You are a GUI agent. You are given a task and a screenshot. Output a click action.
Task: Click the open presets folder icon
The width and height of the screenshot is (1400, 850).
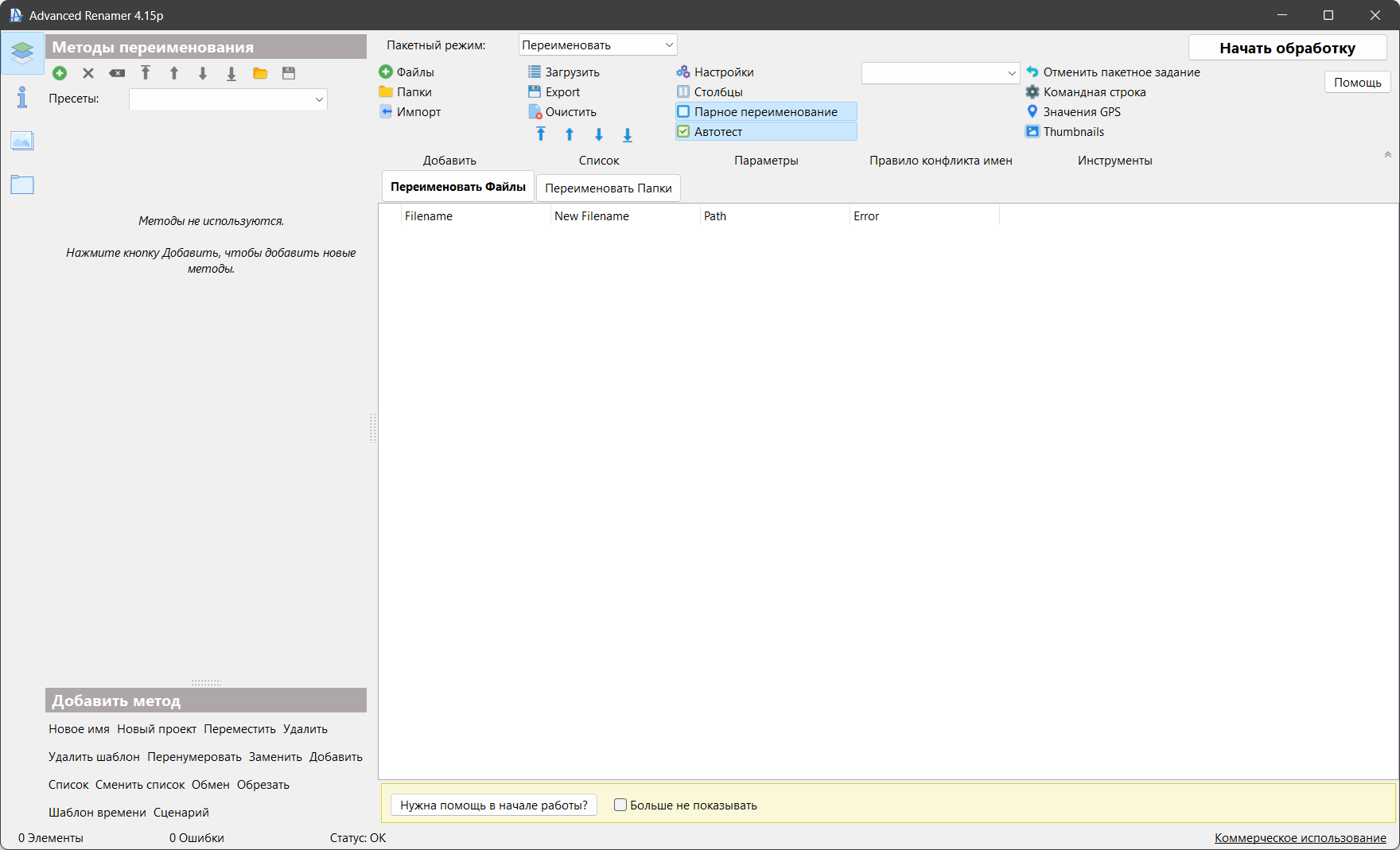pyautogui.click(x=260, y=73)
